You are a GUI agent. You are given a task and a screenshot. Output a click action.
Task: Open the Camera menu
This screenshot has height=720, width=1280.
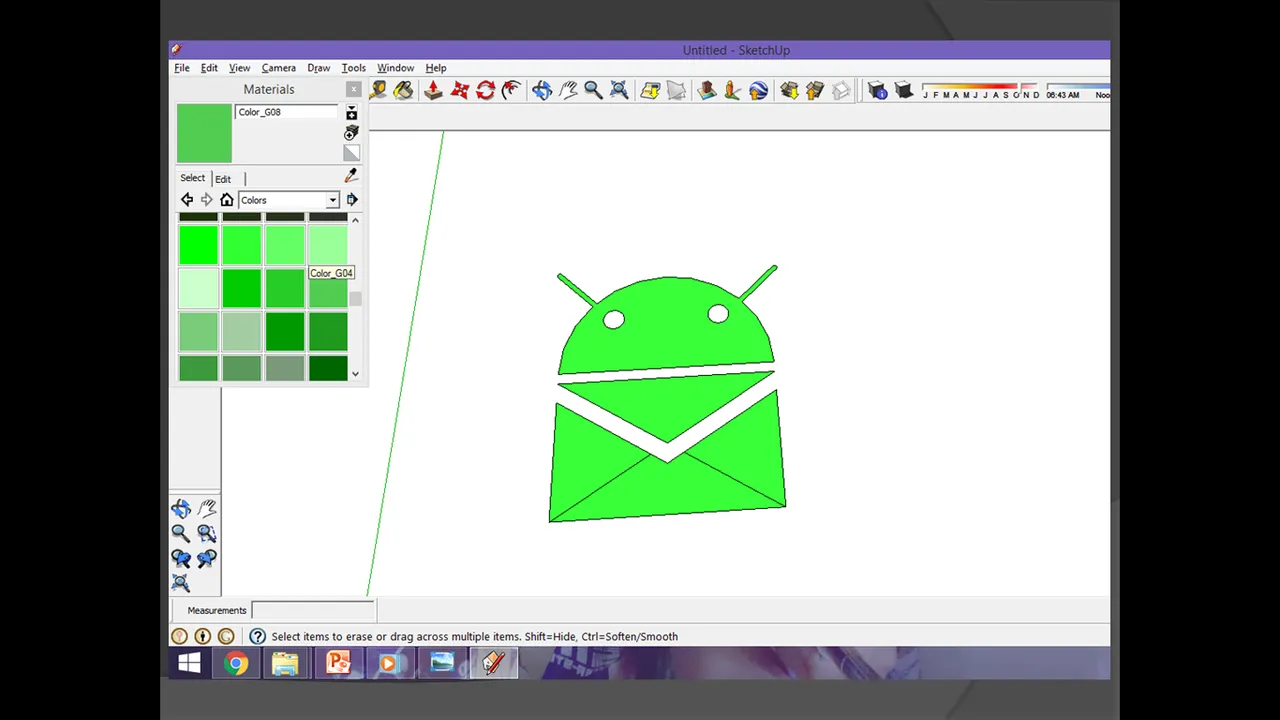[x=279, y=68]
